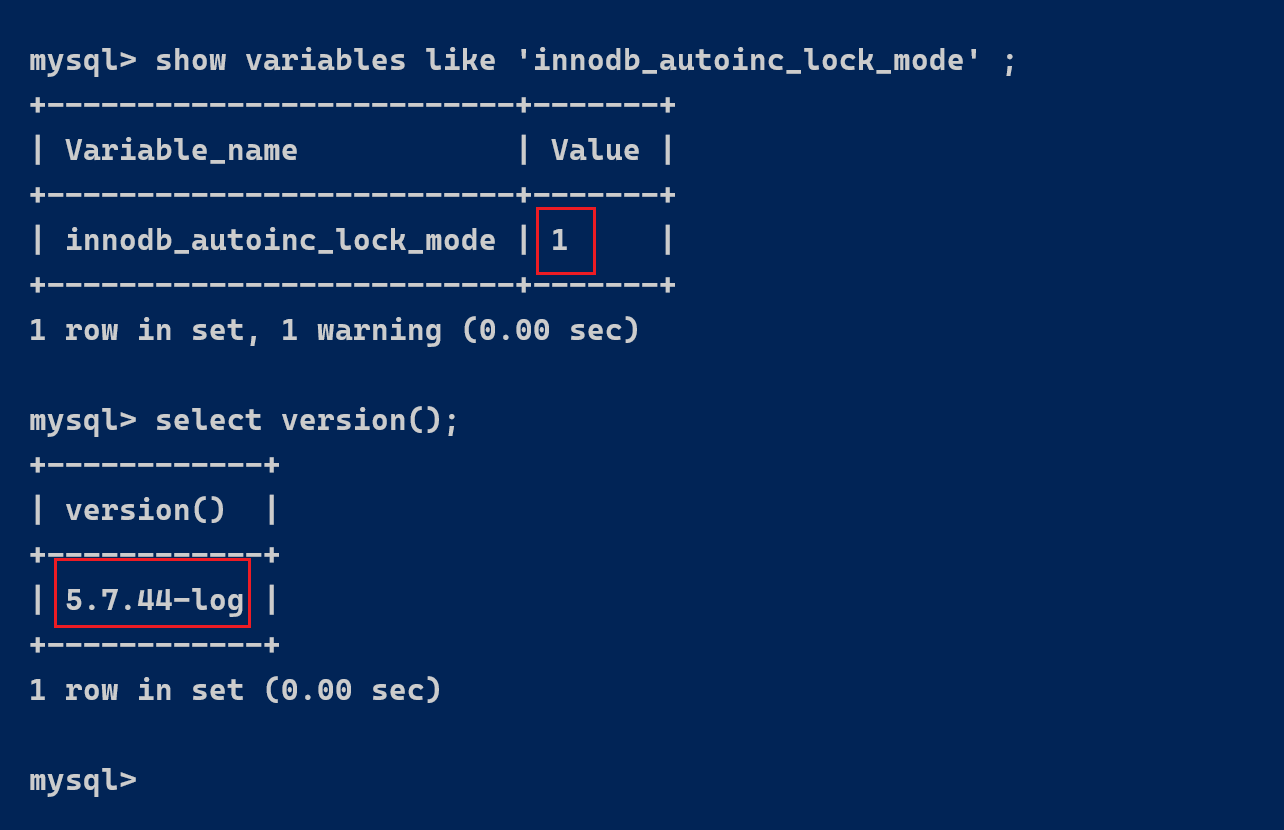Viewport: 1284px width, 830px height.
Task: Click the 5.7.44-log version text
Action: (x=154, y=600)
